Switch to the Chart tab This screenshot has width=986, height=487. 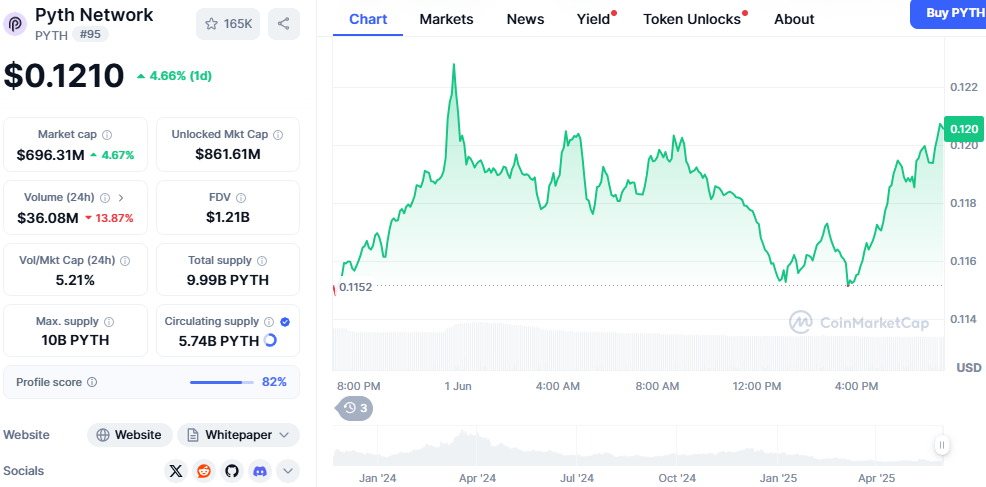pyautogui.click(x=368, y=20)
